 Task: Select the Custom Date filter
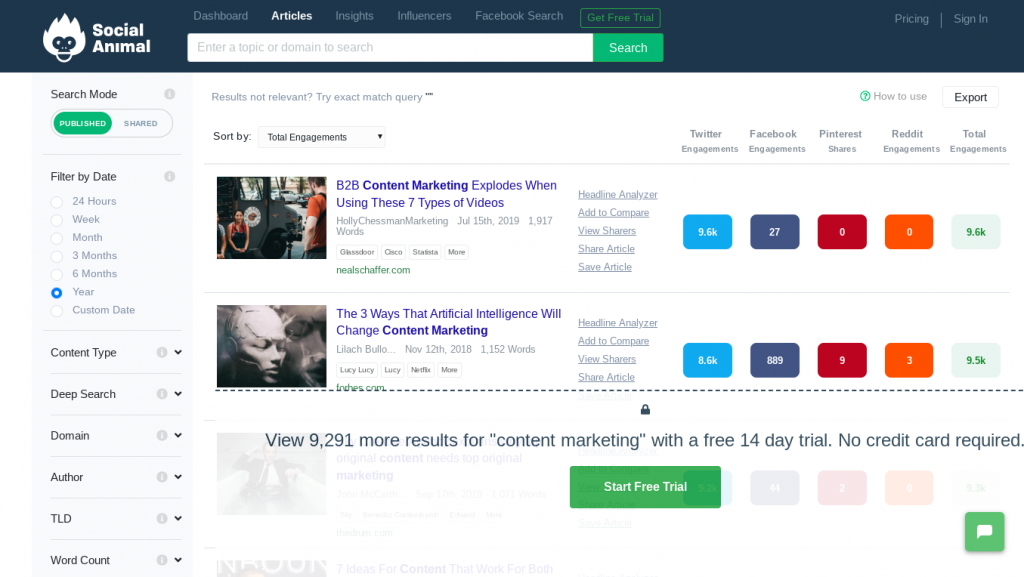(x=57, y=311)
